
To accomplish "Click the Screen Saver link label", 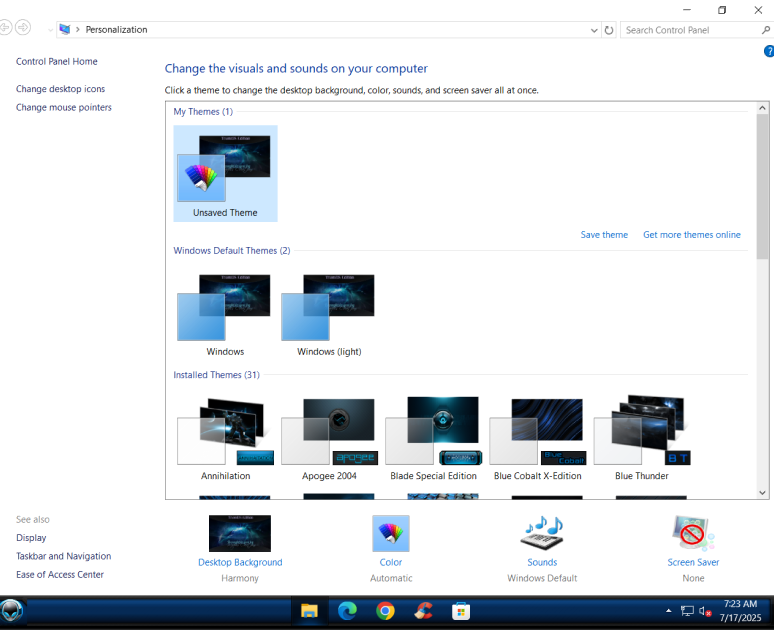I will [x=693, y=562].
